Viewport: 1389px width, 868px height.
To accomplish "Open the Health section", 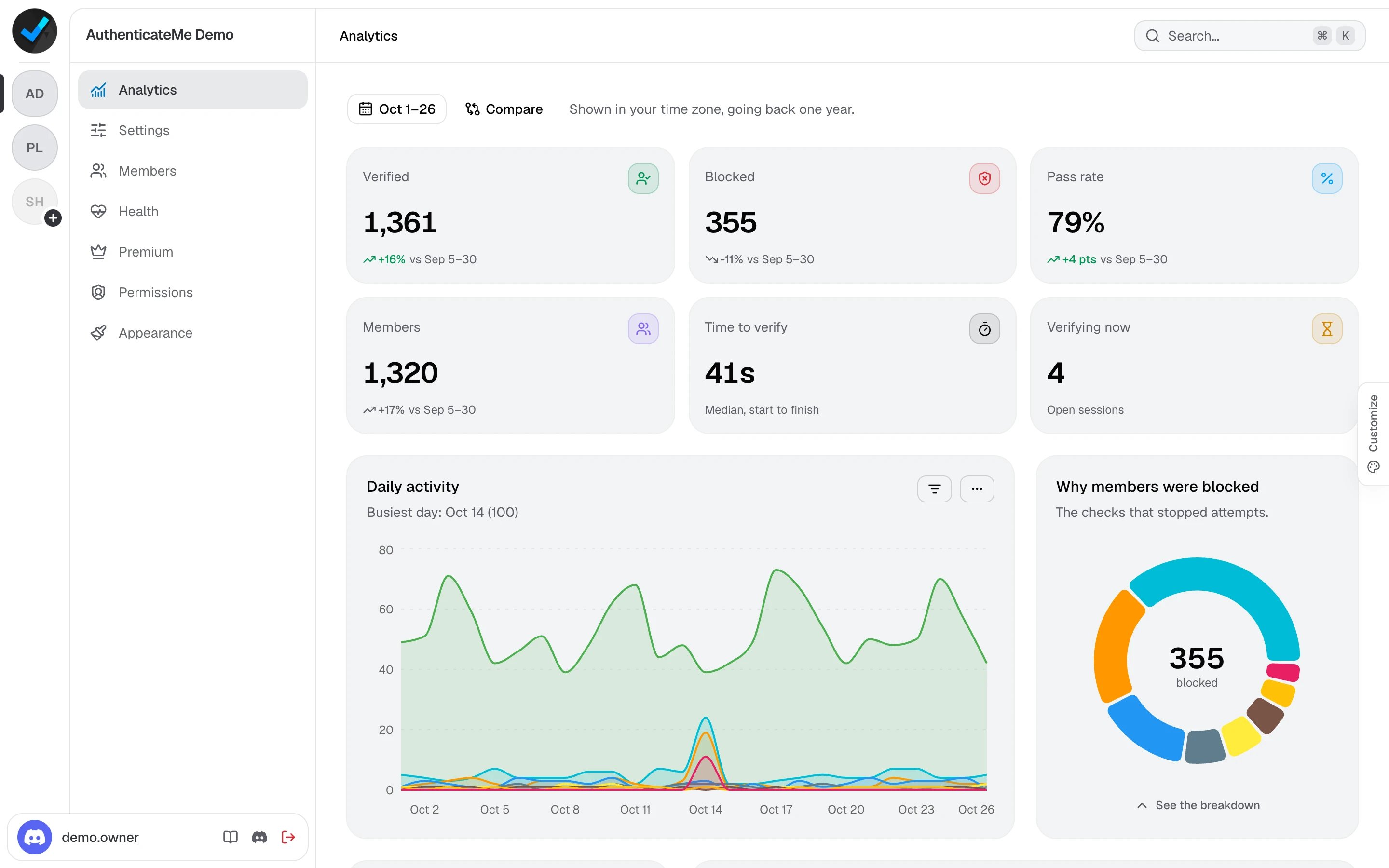I will pos(193,211).
